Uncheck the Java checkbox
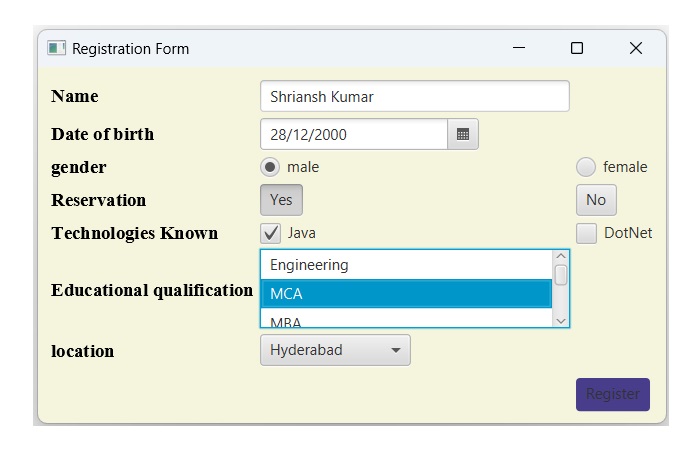The width and height of the screenshot is (700, 450). tap(271, 233)
